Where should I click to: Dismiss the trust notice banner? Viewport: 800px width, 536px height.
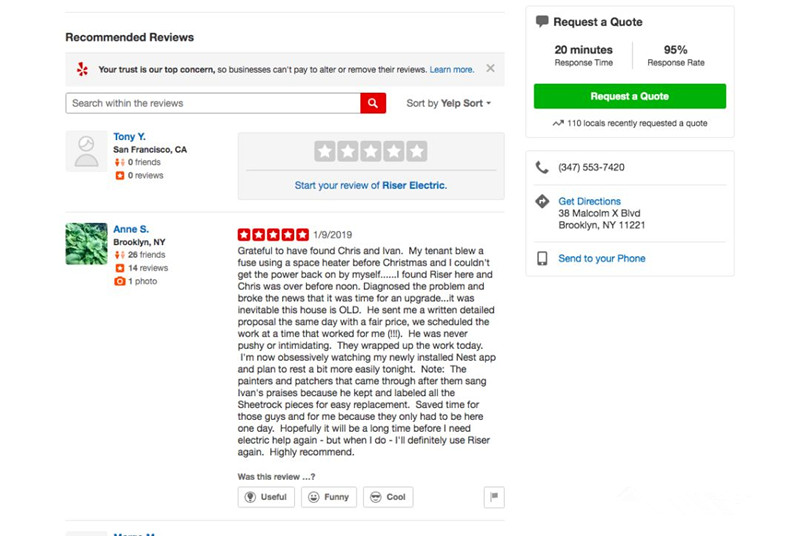490,69
